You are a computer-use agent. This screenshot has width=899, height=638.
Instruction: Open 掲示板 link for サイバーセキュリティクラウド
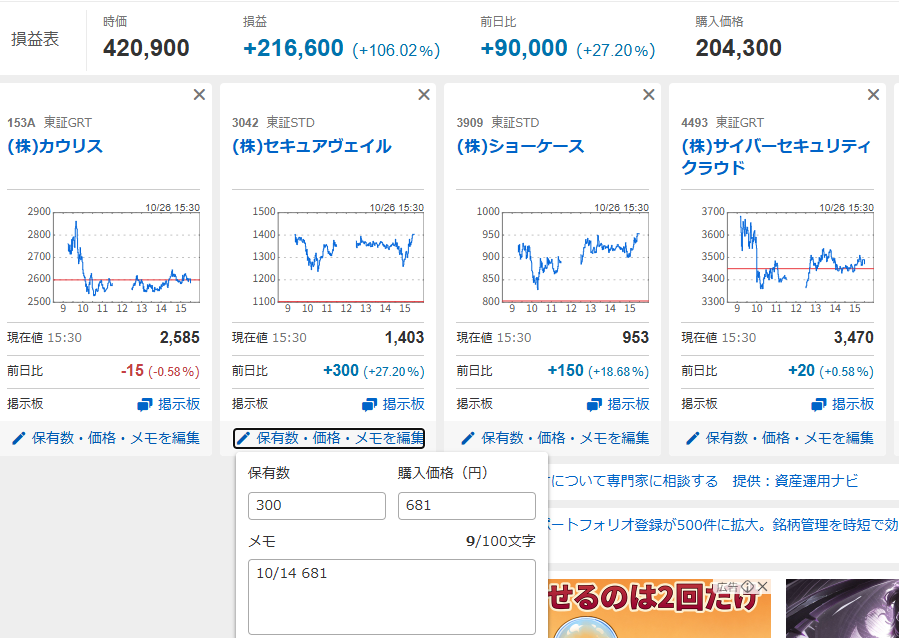[x=843, y=404]
